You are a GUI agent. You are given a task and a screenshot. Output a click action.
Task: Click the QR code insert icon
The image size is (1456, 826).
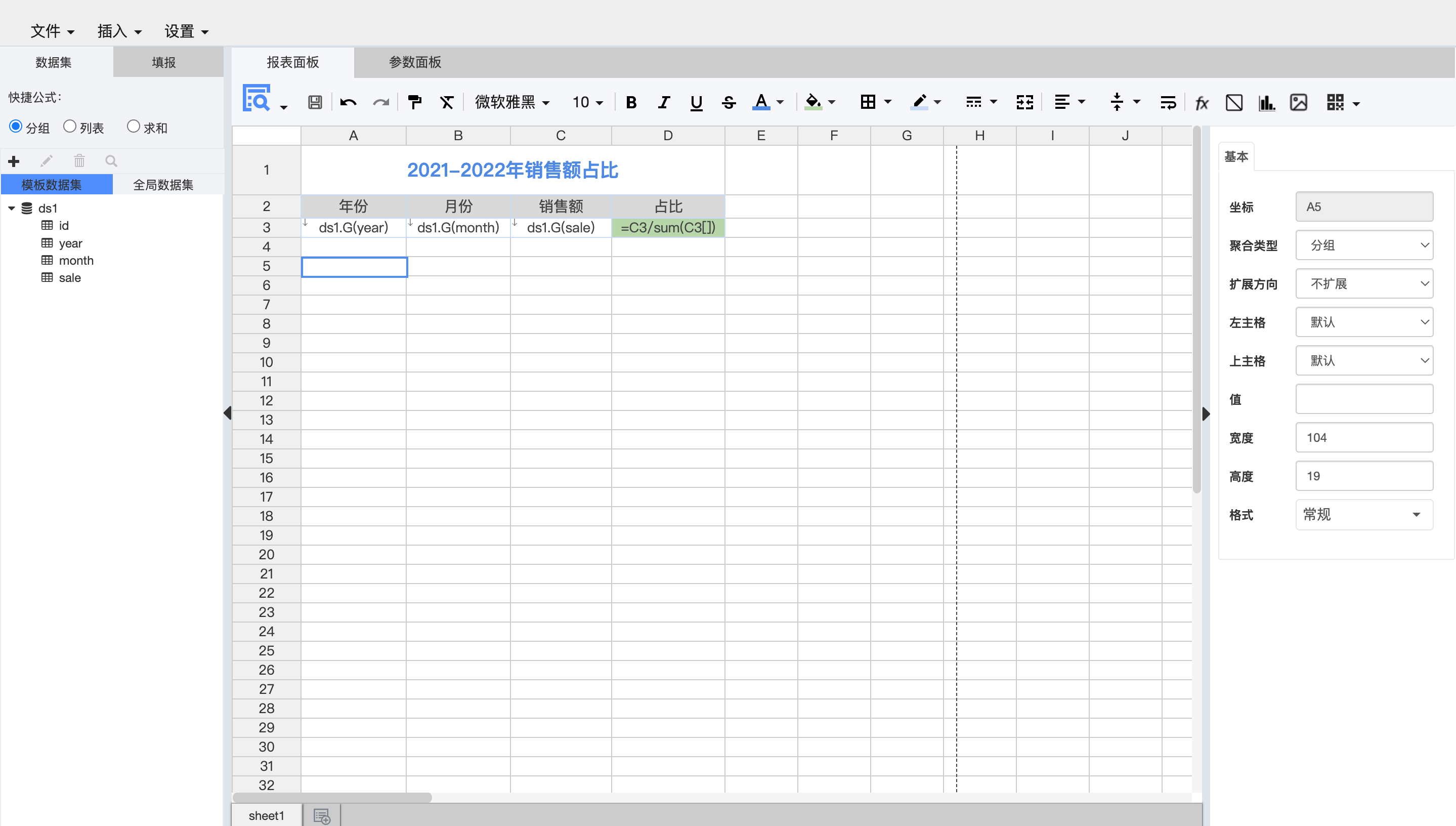pyautogui.click(x=1335, y=103)
